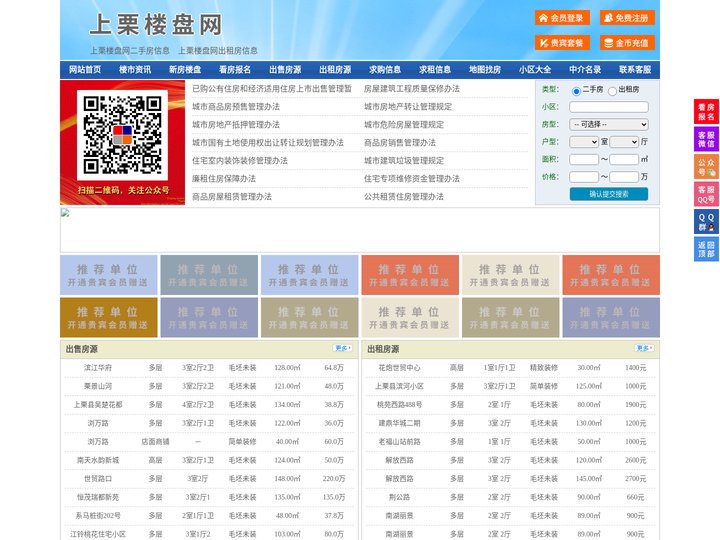Image resolution: width=720 pixels, height=540 pixels.
Task: Open the 桃苑西路488号 rental listing
Action: (399, 405)
